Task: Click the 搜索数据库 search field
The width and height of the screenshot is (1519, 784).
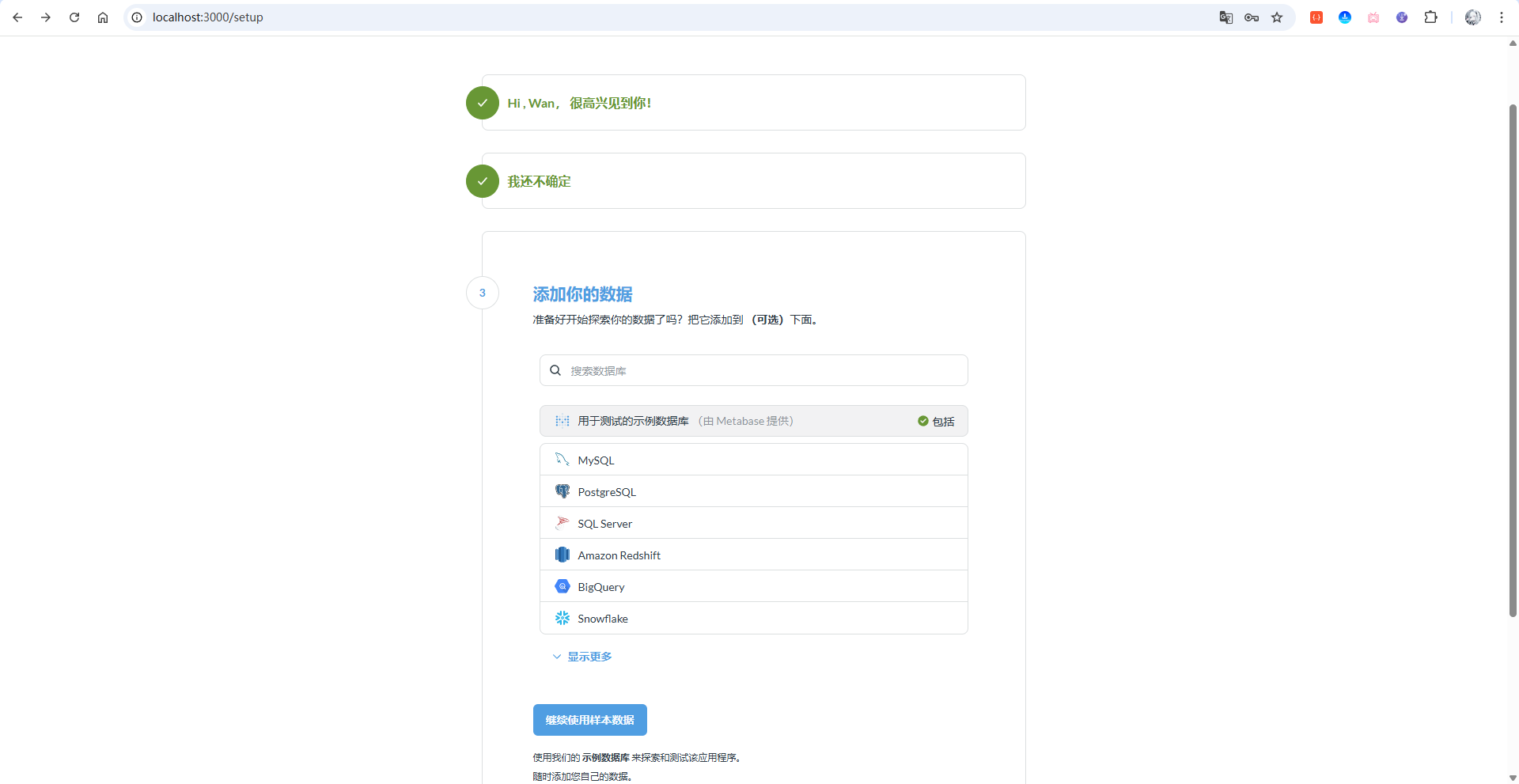Action: pos(759,370)
